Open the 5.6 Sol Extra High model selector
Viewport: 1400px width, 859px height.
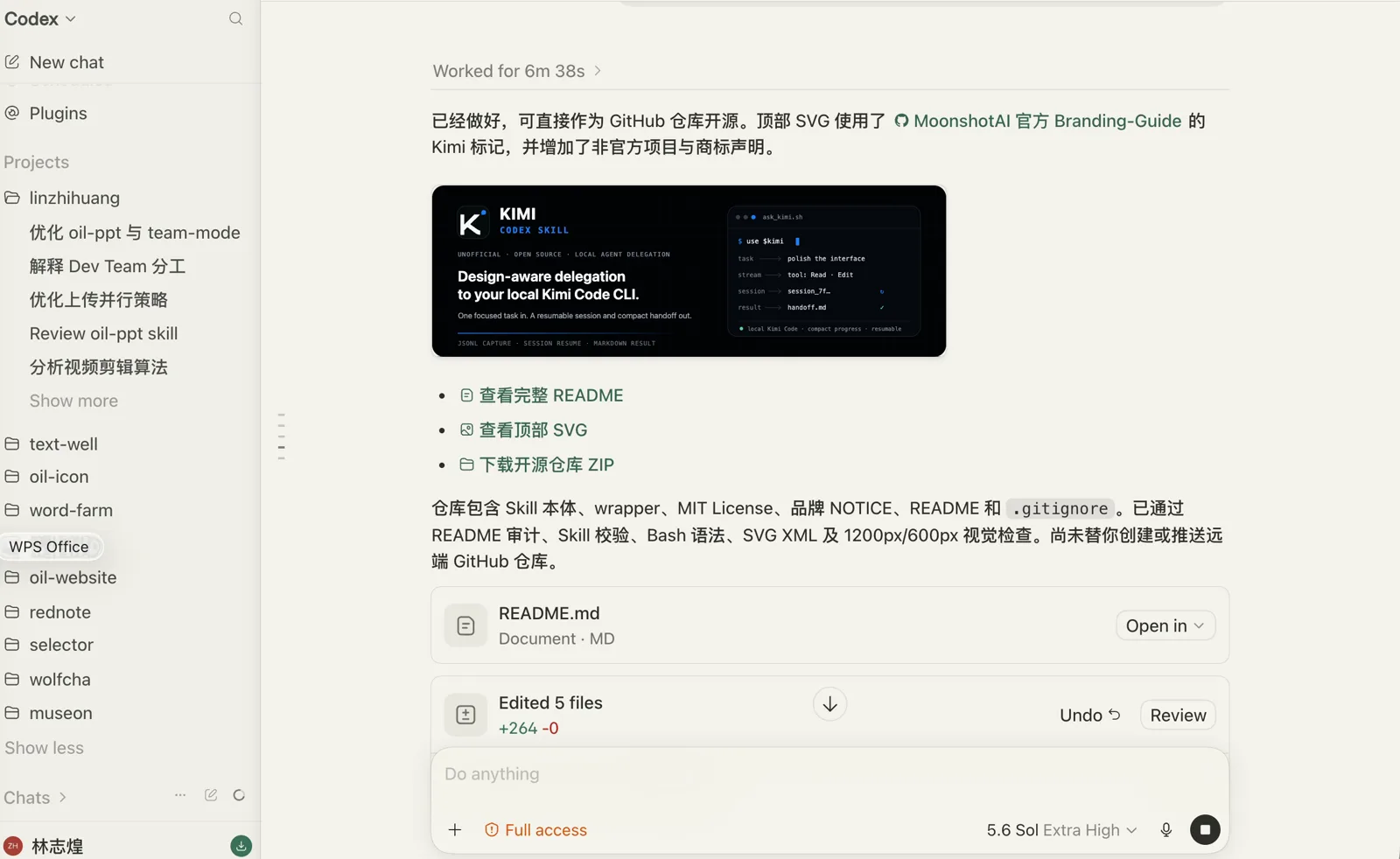[x=1061, y=830]
